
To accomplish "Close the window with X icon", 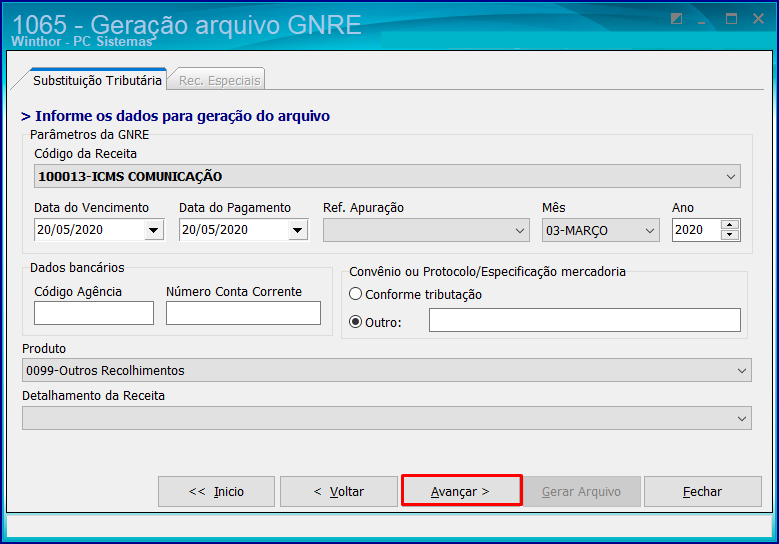I will tap(758, 19).
